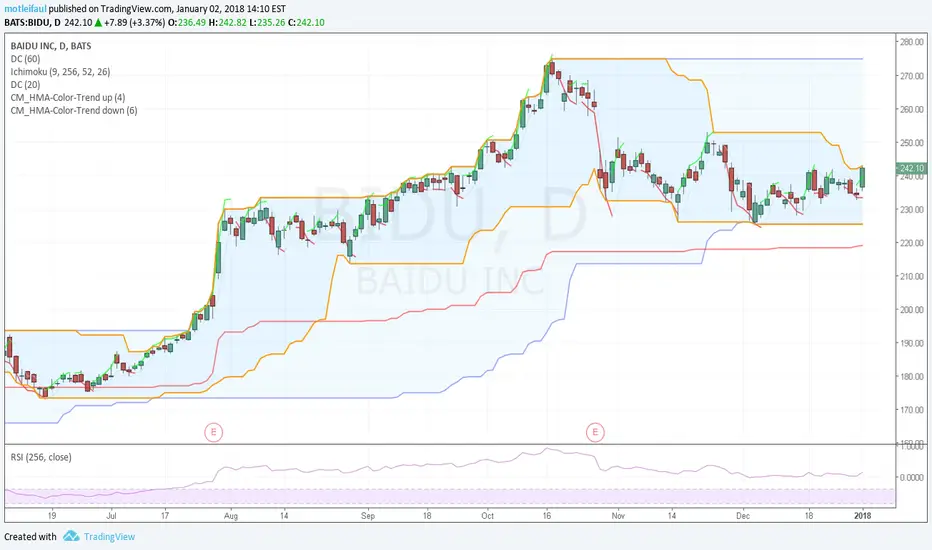Open the TradingView link in the footer

click(x=109, y=536)
